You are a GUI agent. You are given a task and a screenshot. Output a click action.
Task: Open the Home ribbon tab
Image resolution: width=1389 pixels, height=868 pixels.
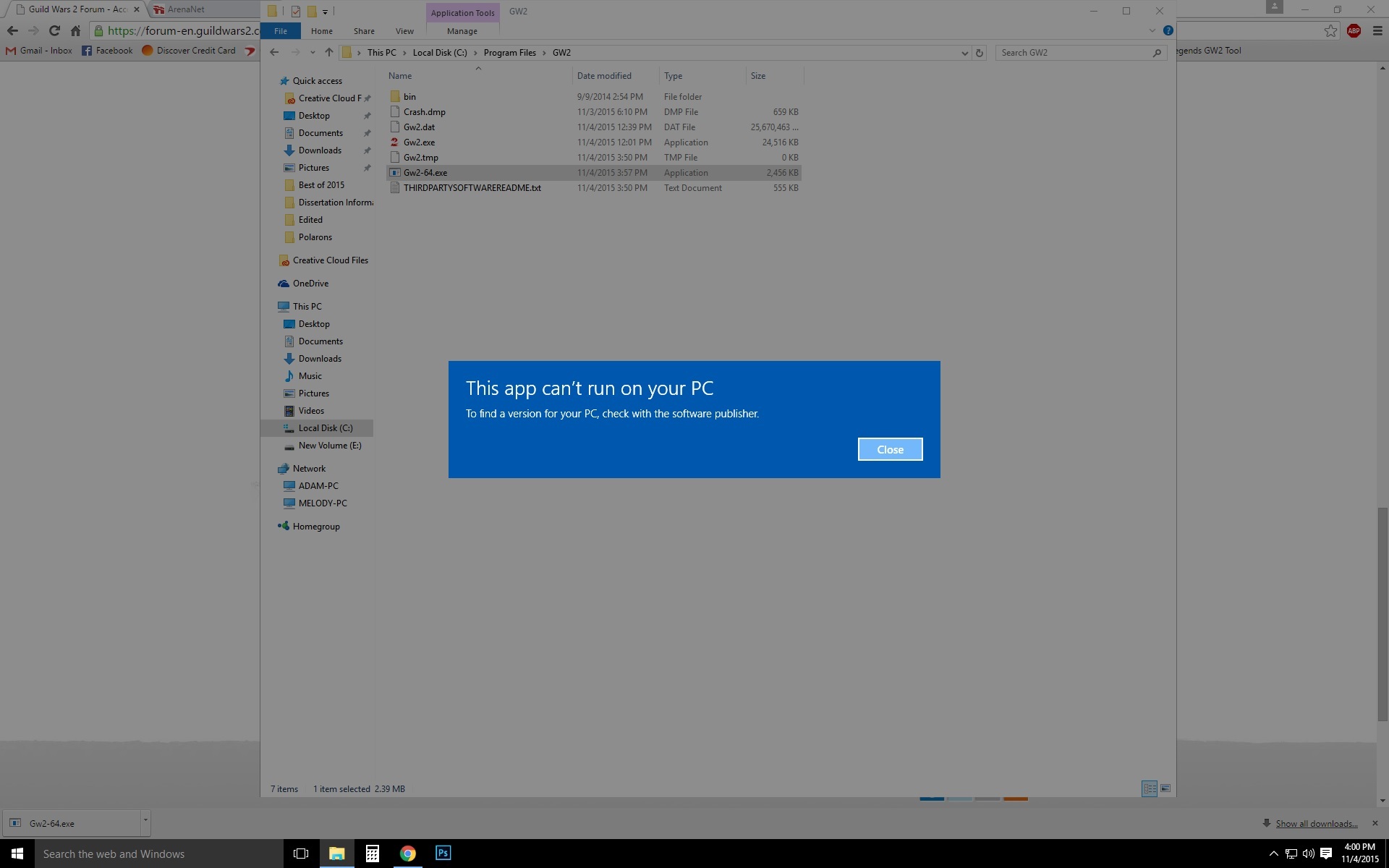pyautogui.click(x=322, y=31)
